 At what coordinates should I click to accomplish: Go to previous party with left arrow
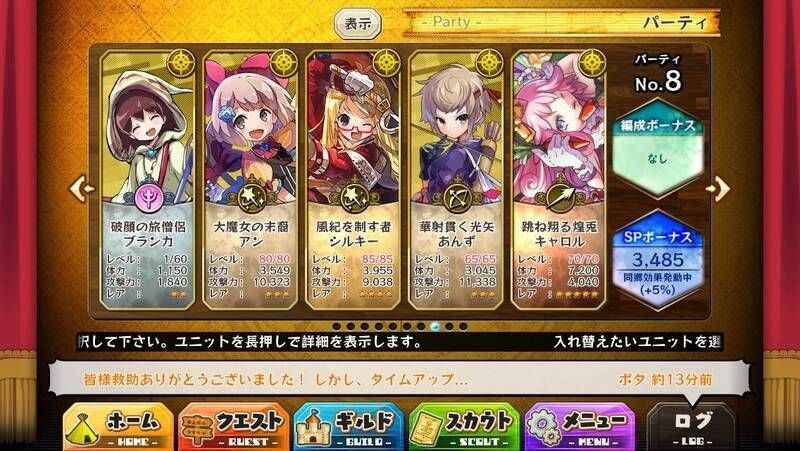pyautogui.click(x=81, y=189)
